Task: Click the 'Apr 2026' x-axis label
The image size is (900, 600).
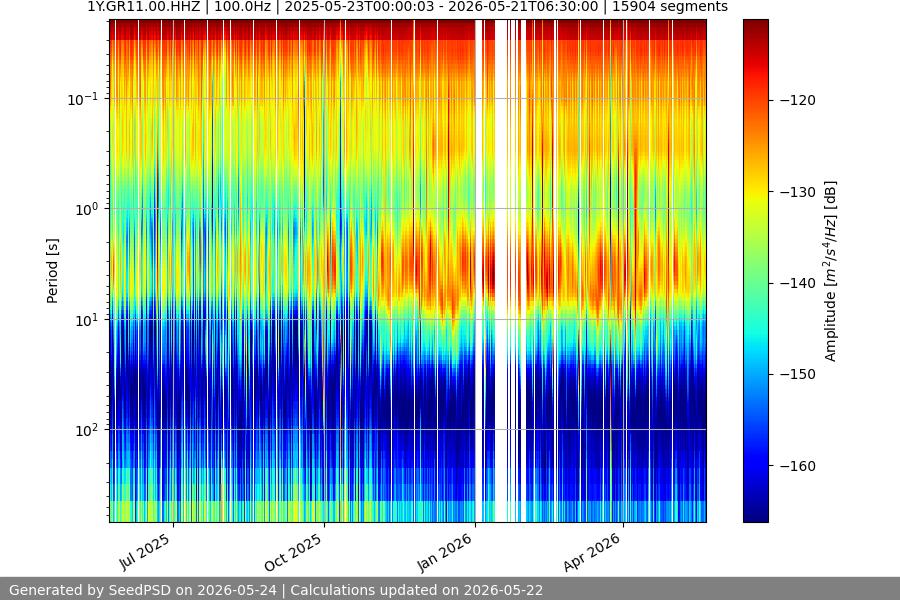Action: [x=592, y=552]
